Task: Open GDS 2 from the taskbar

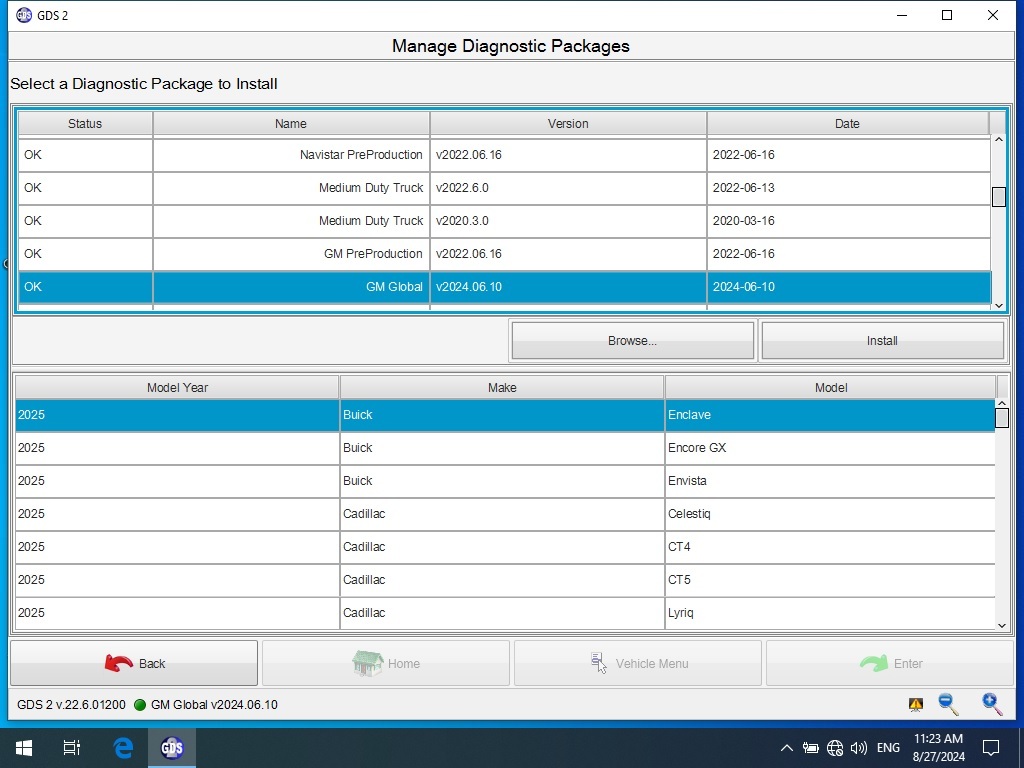Action: pyautogui.click(x=172, y=748)
